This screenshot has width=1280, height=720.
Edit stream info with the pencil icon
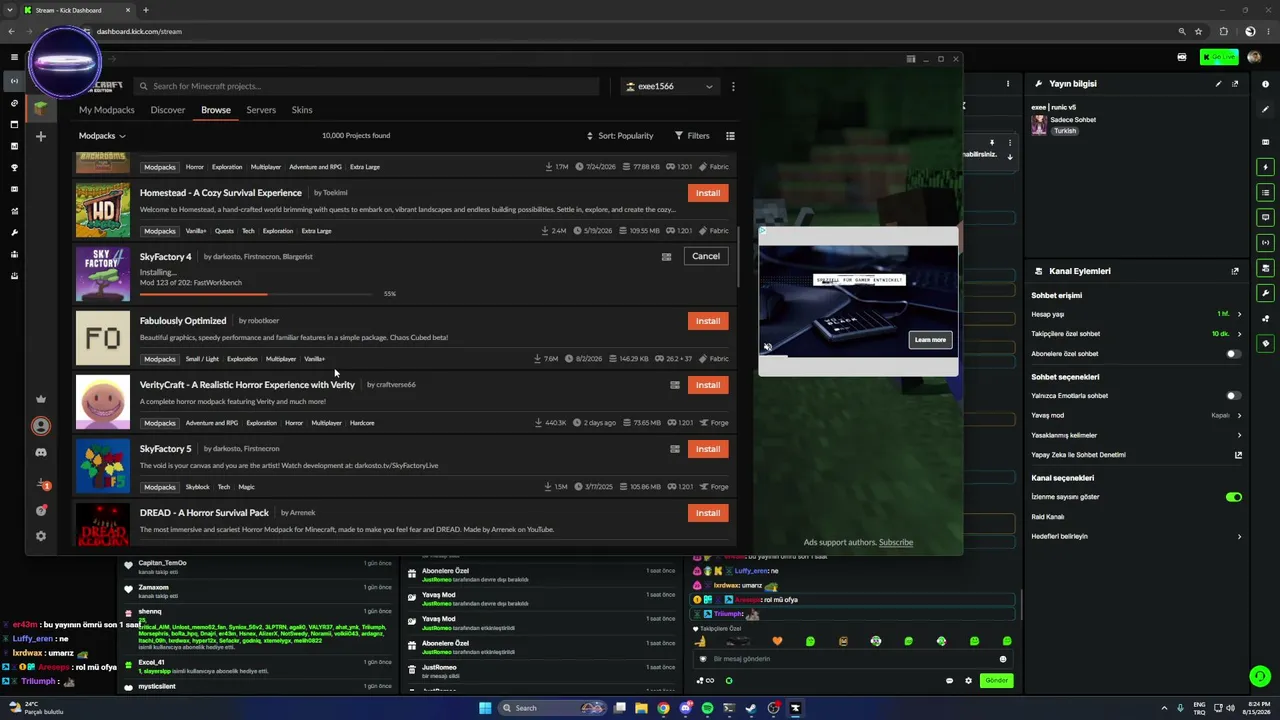1218,84
